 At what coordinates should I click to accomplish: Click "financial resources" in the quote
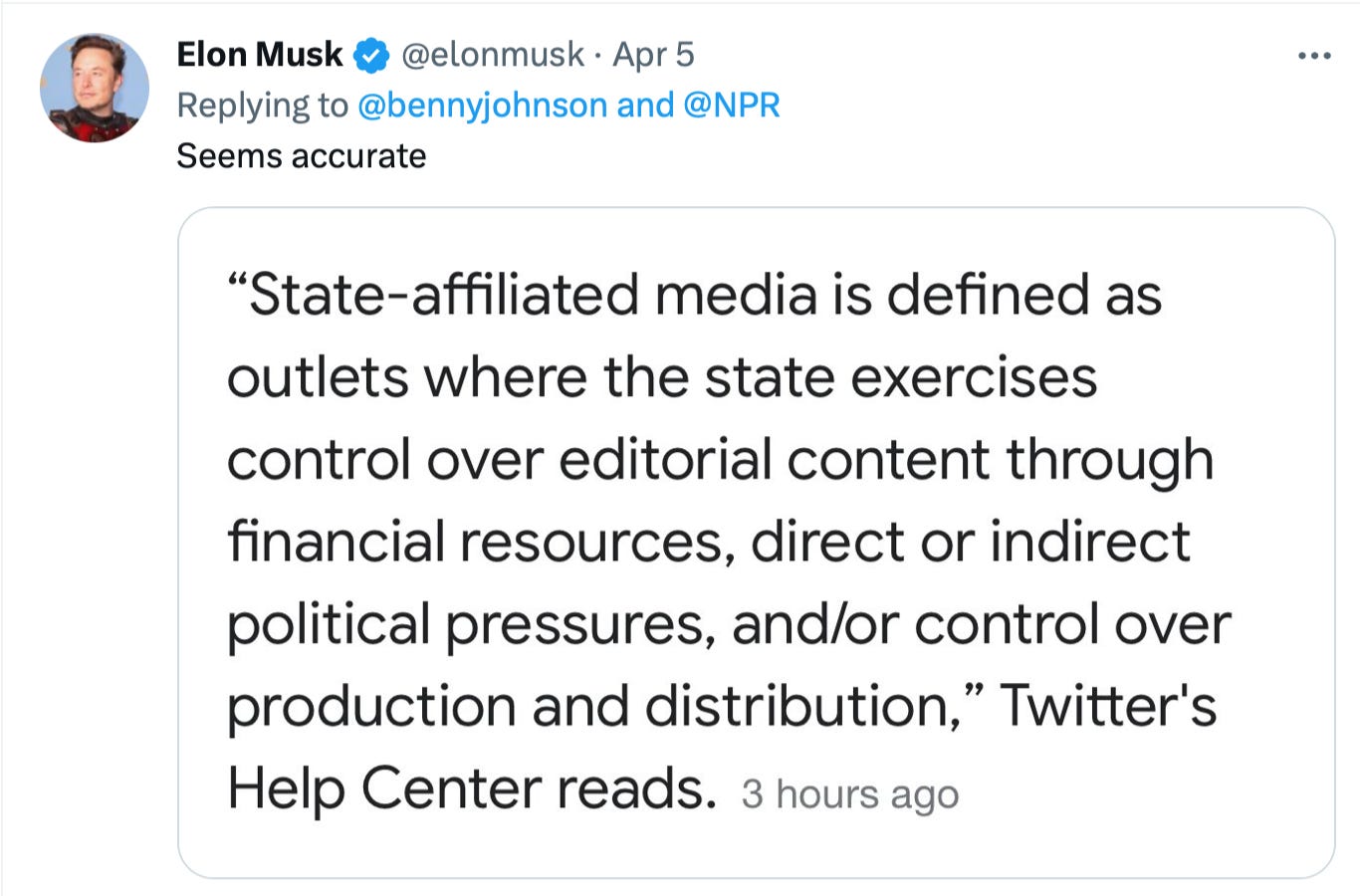[480, 543]
